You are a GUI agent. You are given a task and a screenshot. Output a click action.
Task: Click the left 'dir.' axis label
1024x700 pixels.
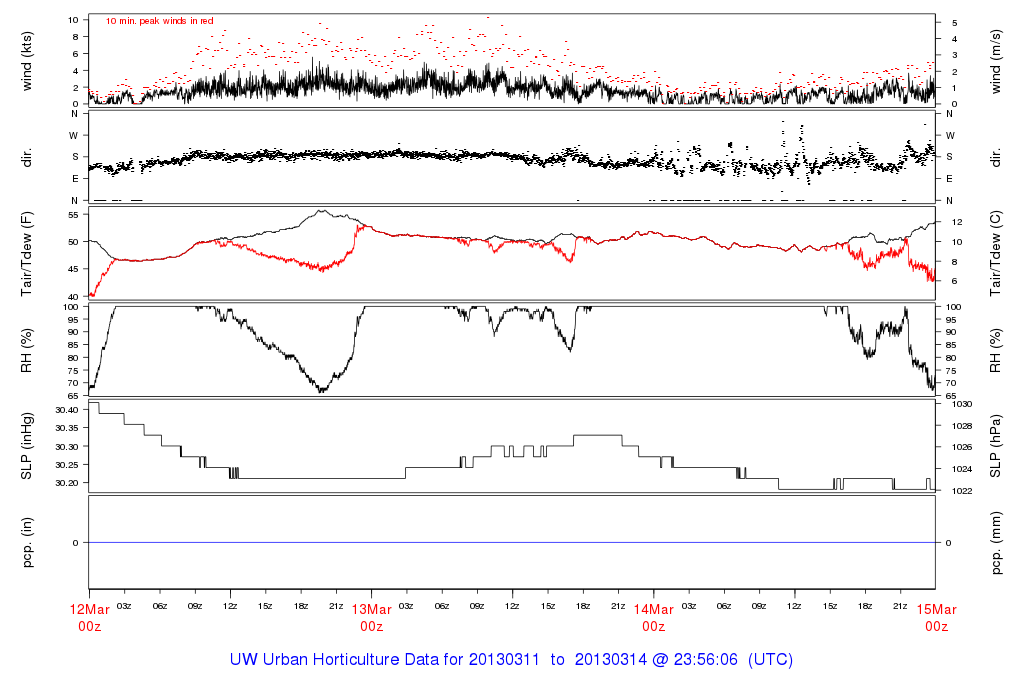(x=27, y=157)
